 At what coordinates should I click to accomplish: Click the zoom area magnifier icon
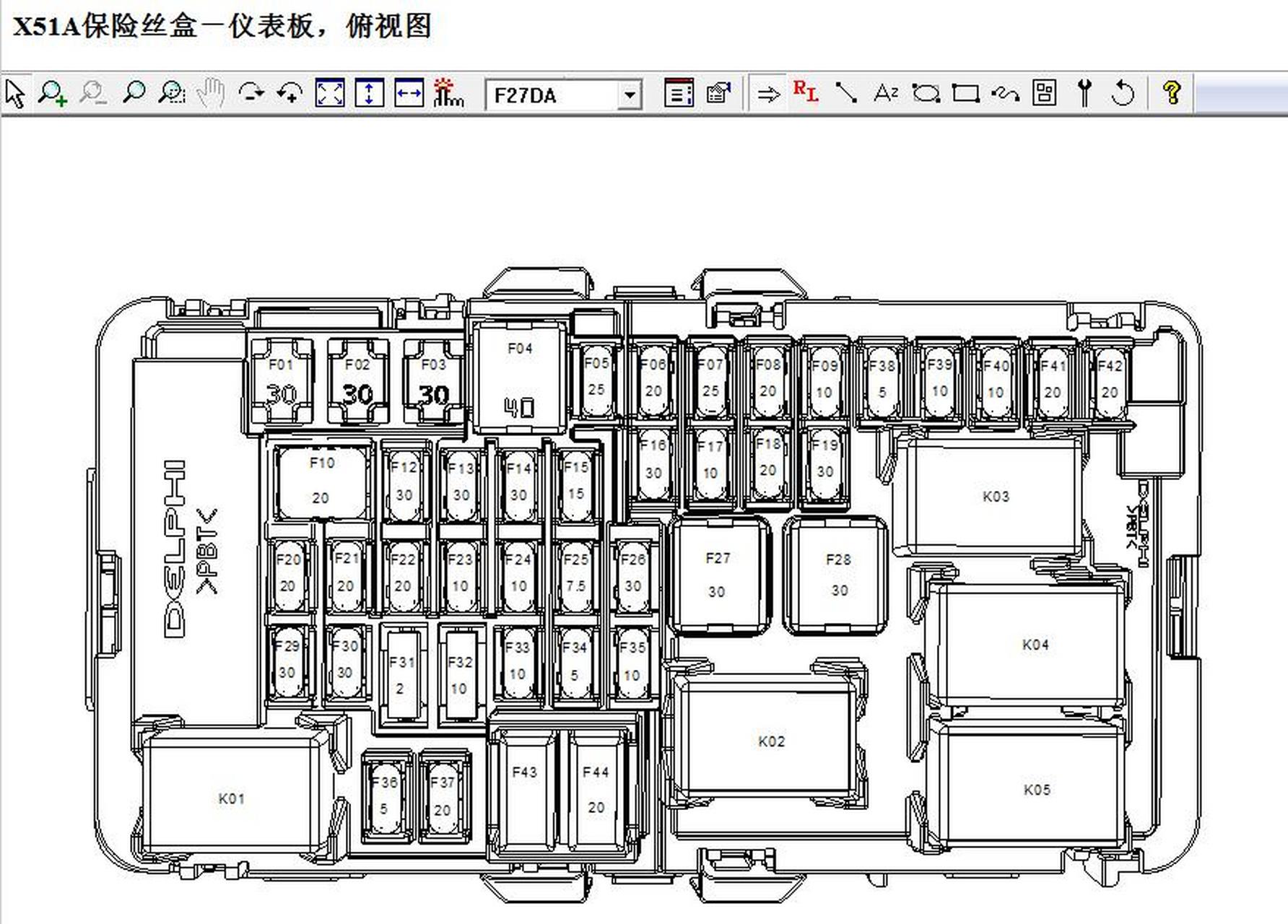172,94
